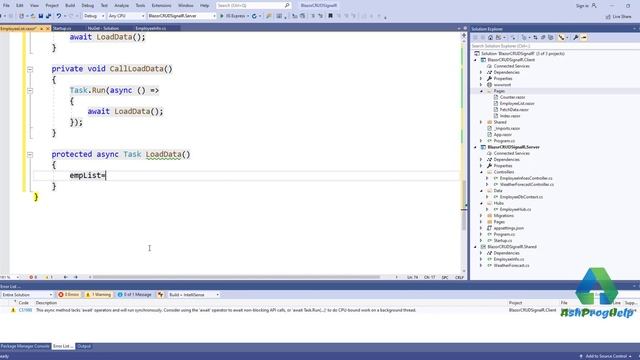The image size is (640, 360).
Task: Click the build filter icon in Error List
Action: point(161,294)
